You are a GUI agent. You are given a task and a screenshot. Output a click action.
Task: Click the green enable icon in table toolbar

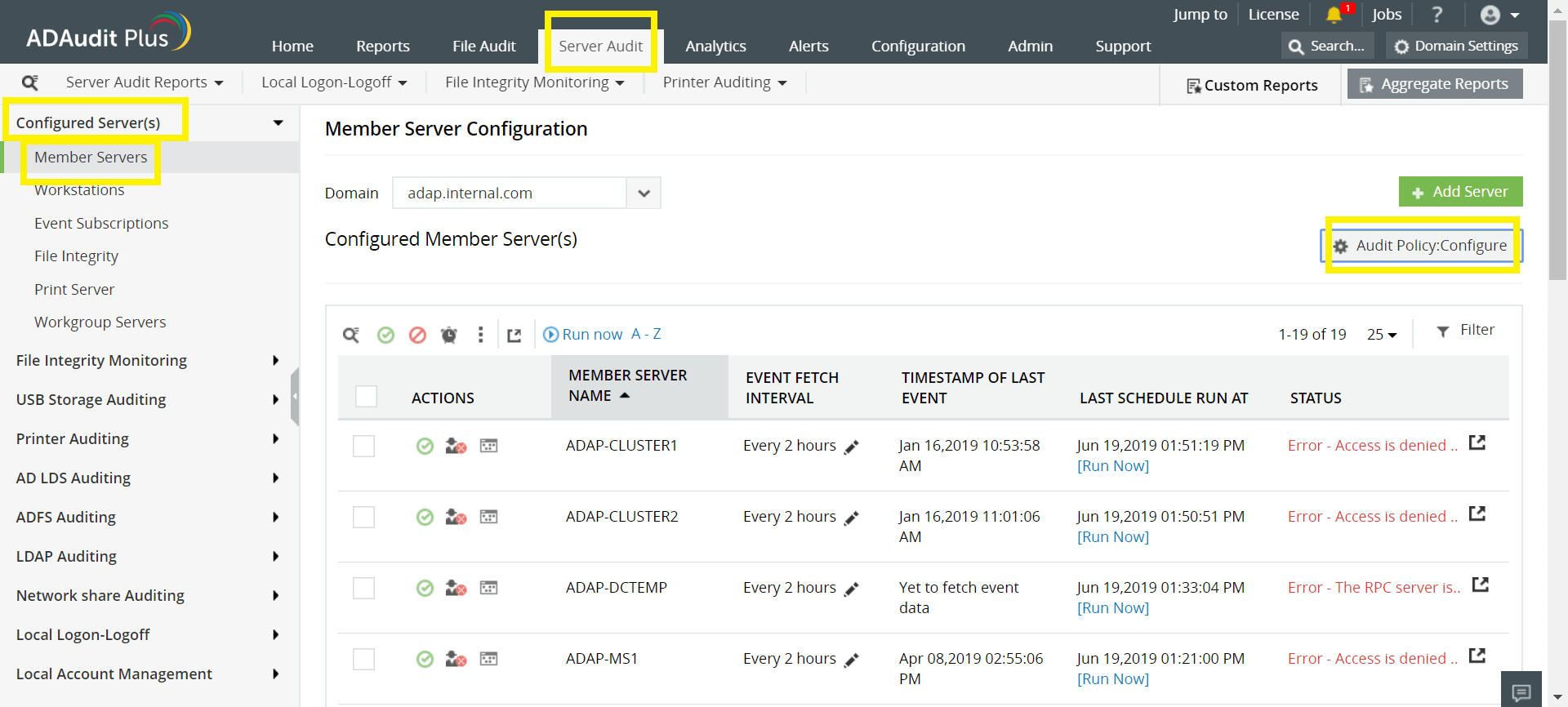pos(385,335)
